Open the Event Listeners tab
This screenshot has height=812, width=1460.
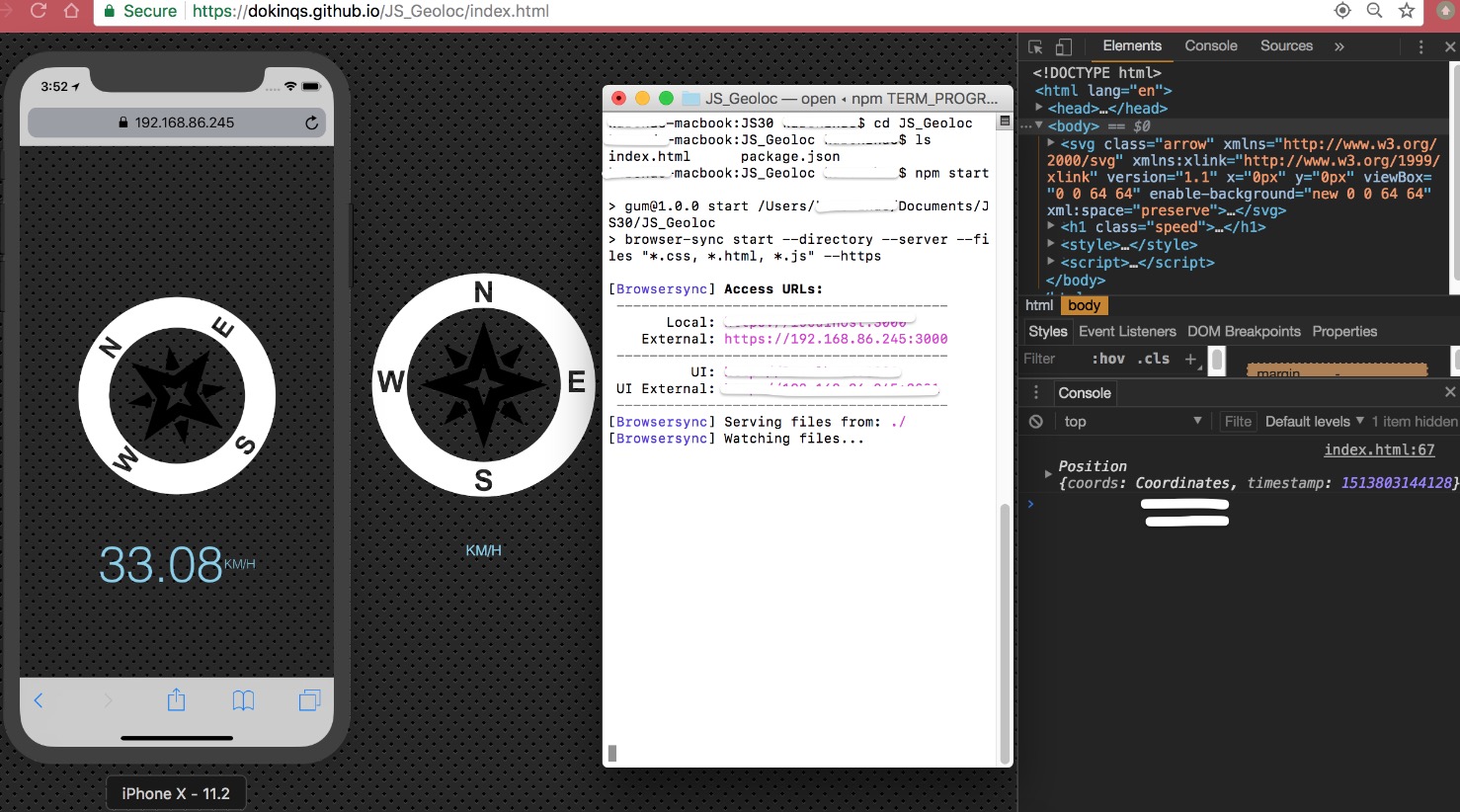1127,331
